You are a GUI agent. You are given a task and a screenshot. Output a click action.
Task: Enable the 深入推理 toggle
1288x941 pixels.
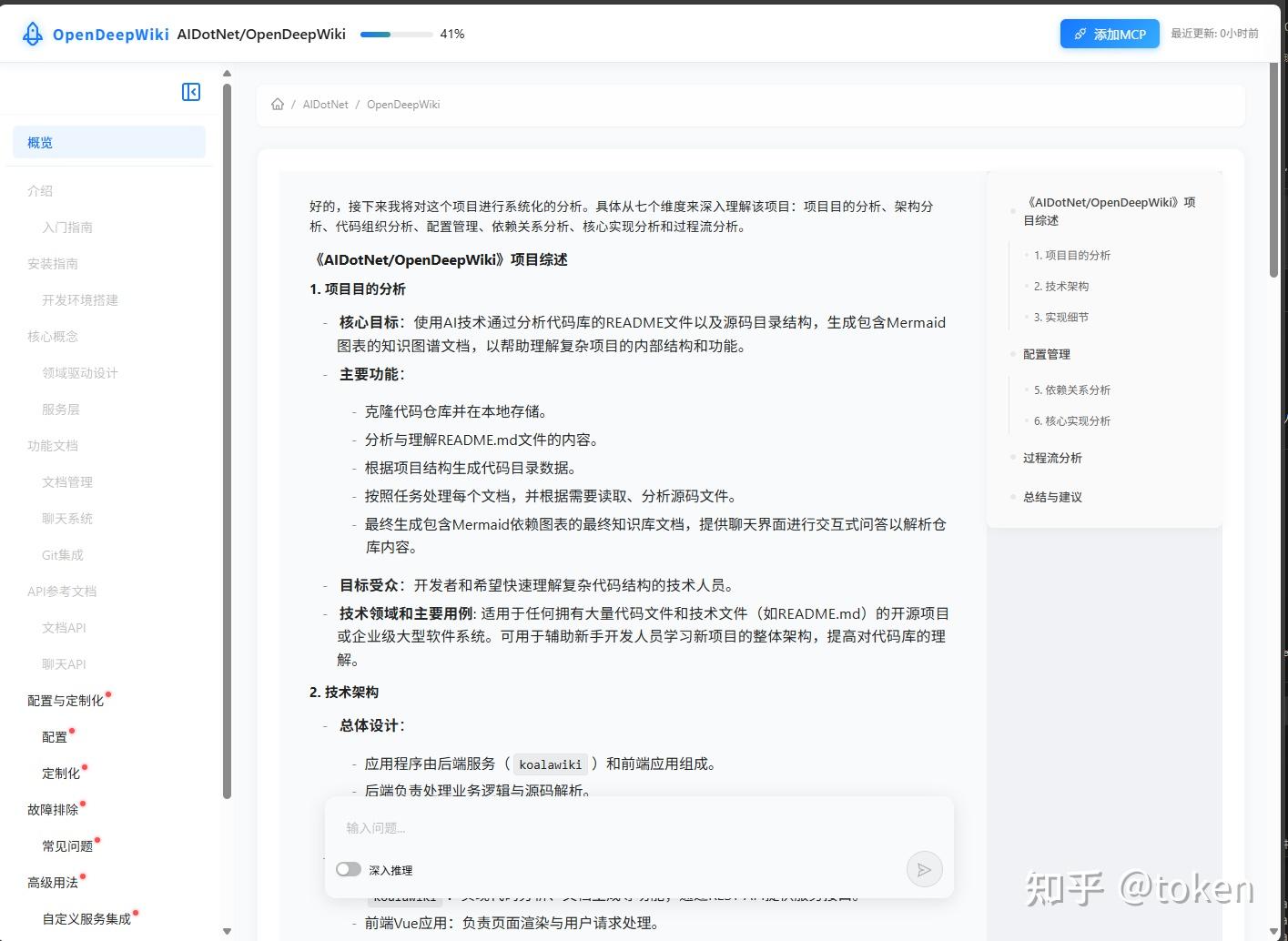click(x=349, y=869)
